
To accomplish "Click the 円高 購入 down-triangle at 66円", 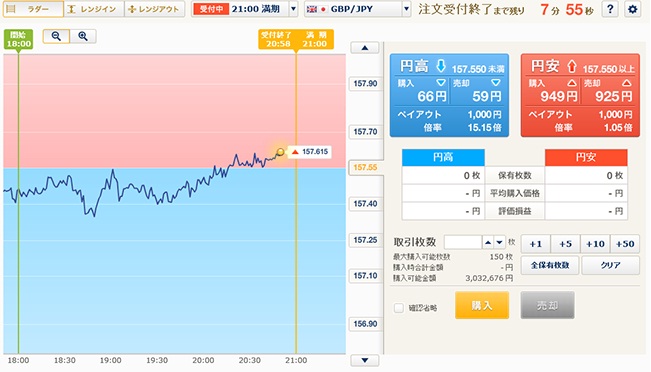I will tap(441, 83).
